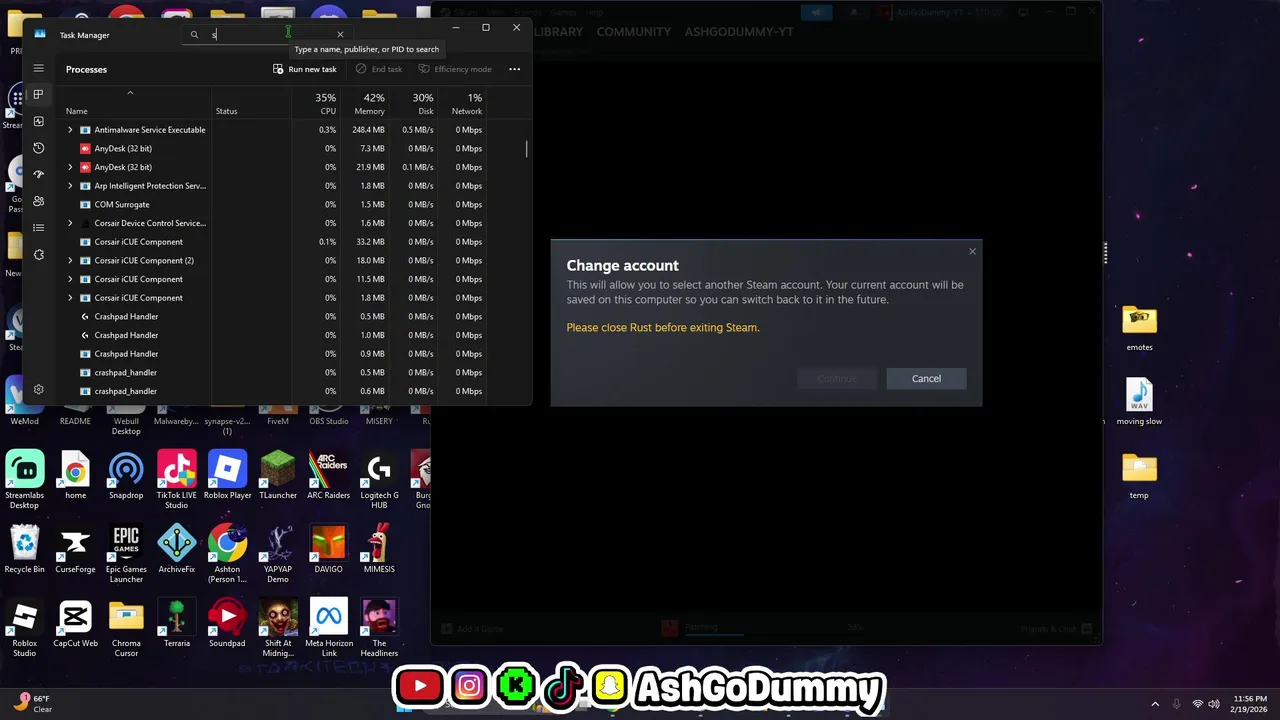Open Streamlabs Desktop shortcut on desktop
This screenshot has width=1280, height=720.
(24, 479)
